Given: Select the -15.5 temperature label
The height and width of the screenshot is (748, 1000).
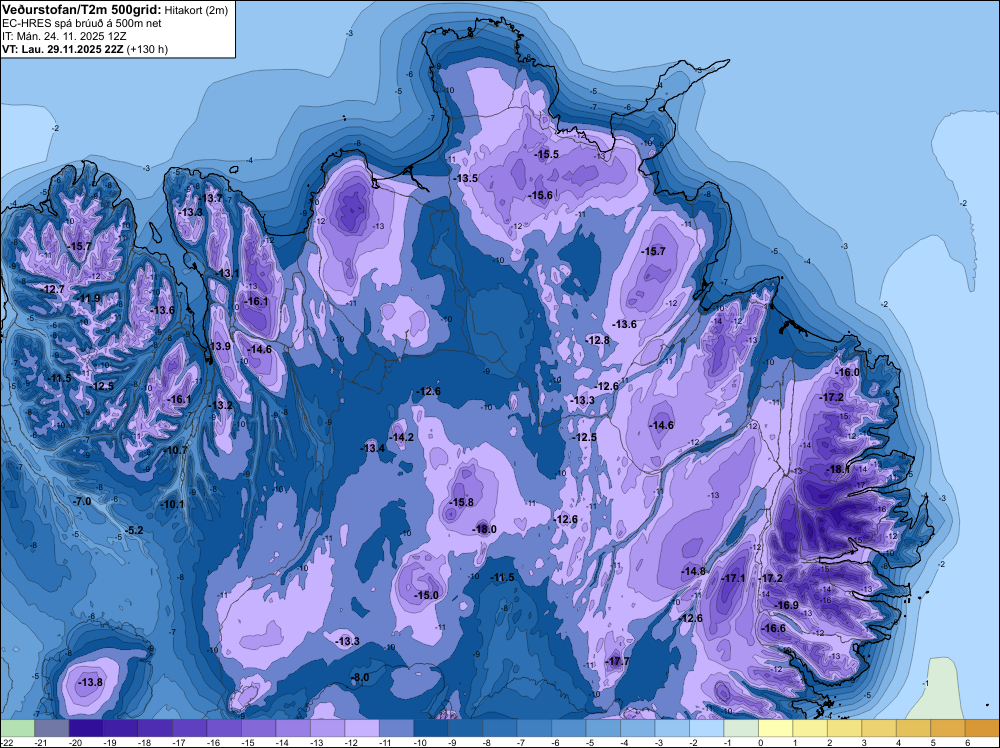Looking at the screenshot, I should 547,155.
